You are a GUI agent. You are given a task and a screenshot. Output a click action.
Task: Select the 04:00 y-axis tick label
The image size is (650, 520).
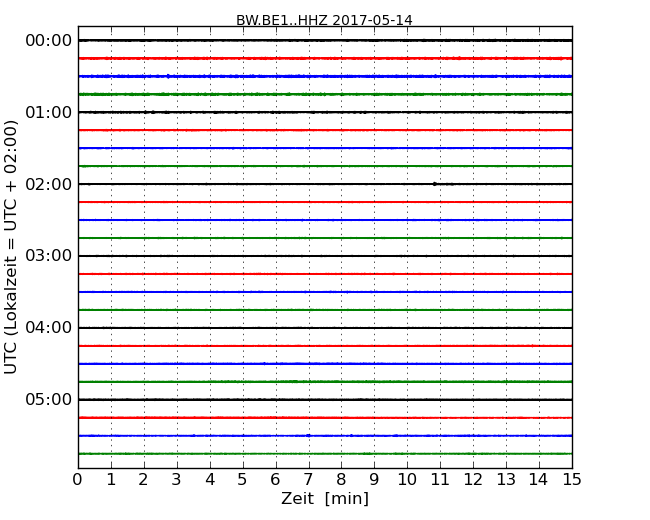coord(49,328)
